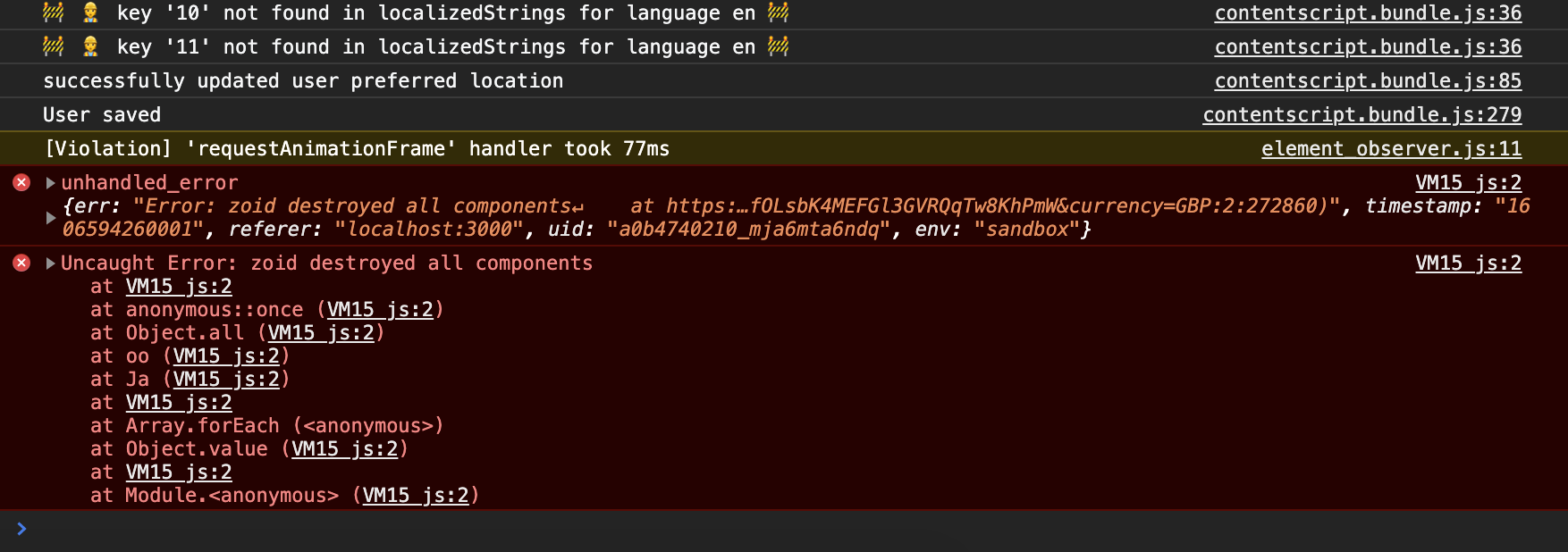The width and height of the screenshot is (1568, 552).
Task: Expand the Uncaught Error stack trace
Action: [x=50, y=263]
